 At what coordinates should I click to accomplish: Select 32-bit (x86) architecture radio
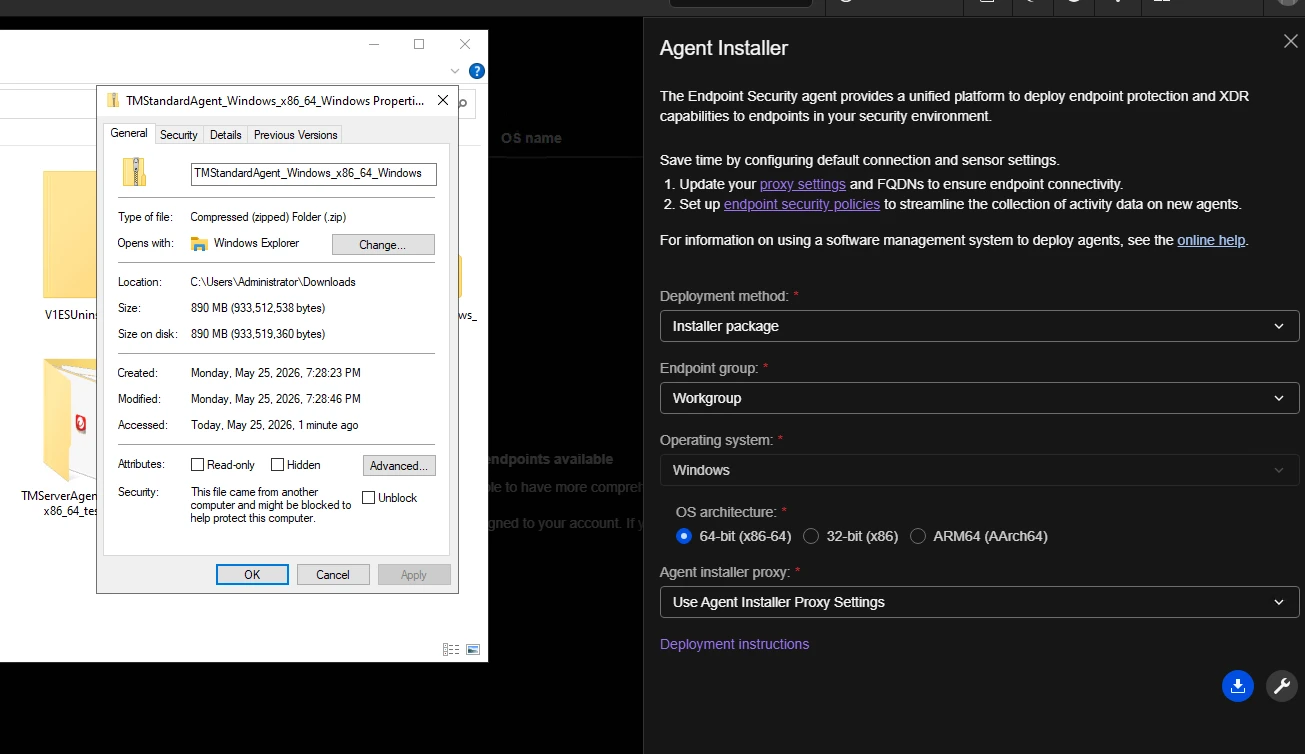click(x=811, y=536)
